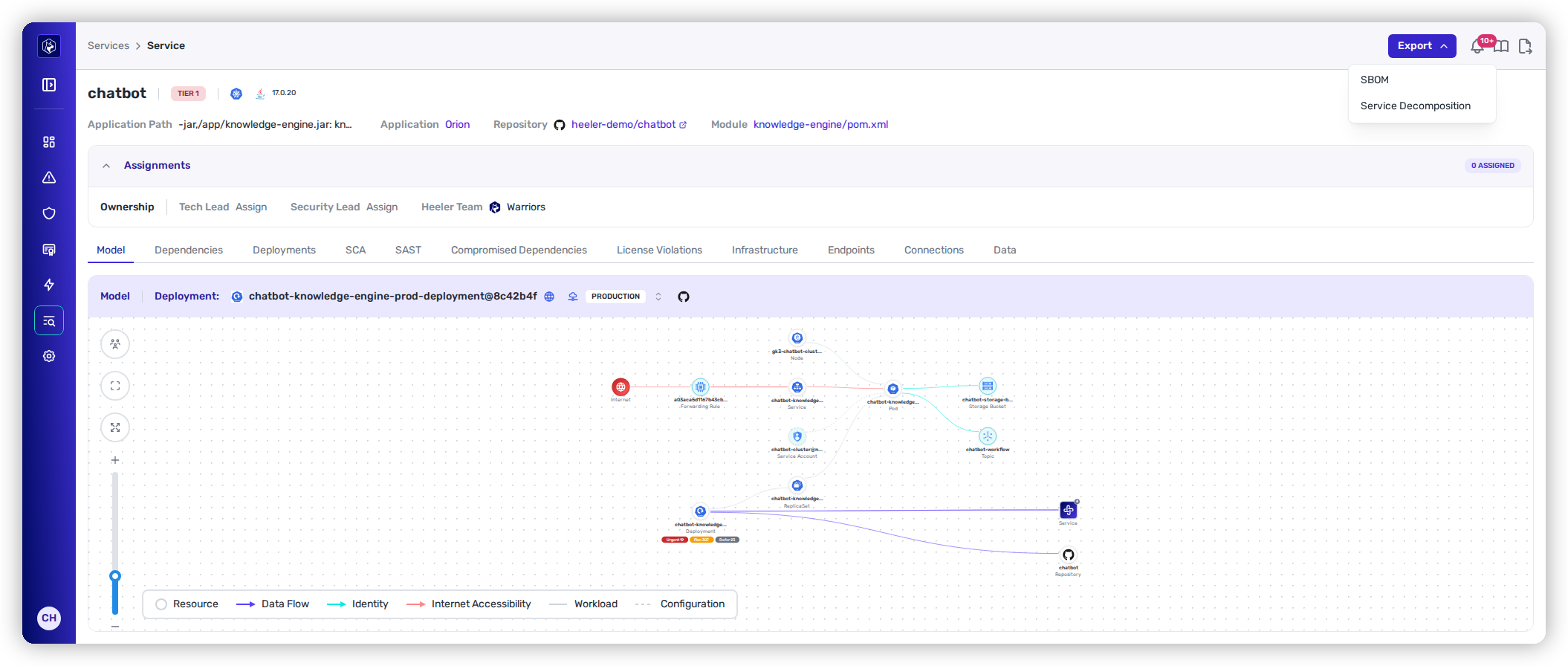Image resolution: width=1568 pixels, height=666 pixels.
Task: Click the Heeler logo in sidebar
Action: 49,46
